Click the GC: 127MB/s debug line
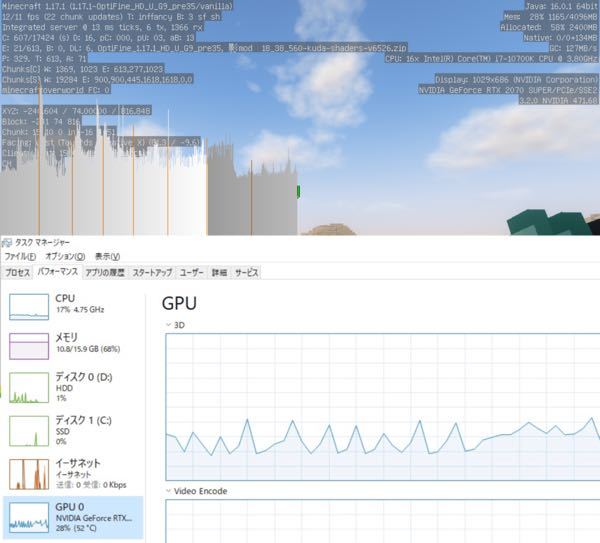600x543 pixels. tap(573, 48)
